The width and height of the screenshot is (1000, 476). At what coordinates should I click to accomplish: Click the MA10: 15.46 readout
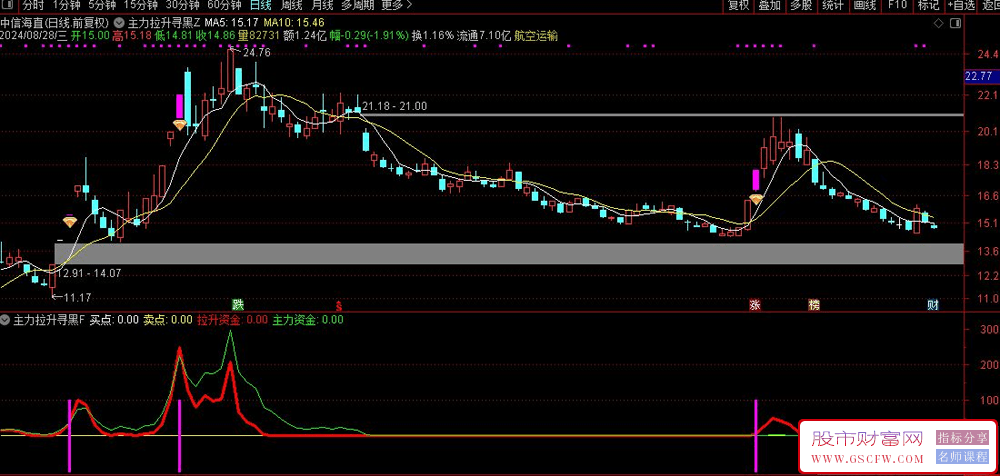tap(294, 23)
